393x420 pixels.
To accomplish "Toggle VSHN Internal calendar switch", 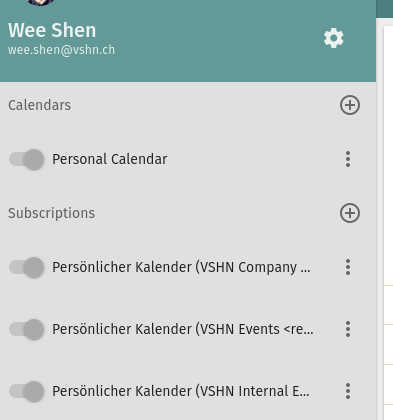I will click(27, 391).
